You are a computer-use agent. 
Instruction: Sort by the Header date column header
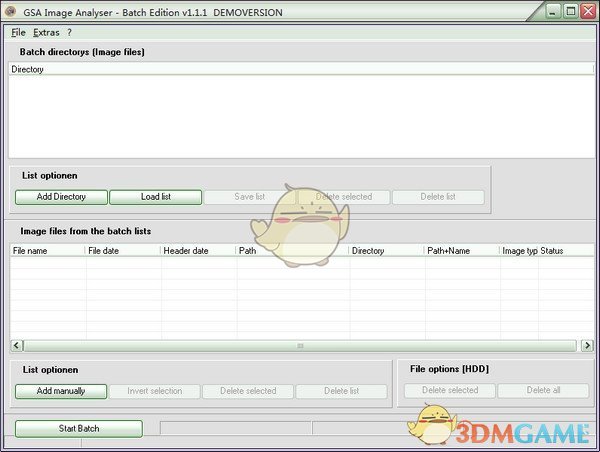tap(198, 251)
